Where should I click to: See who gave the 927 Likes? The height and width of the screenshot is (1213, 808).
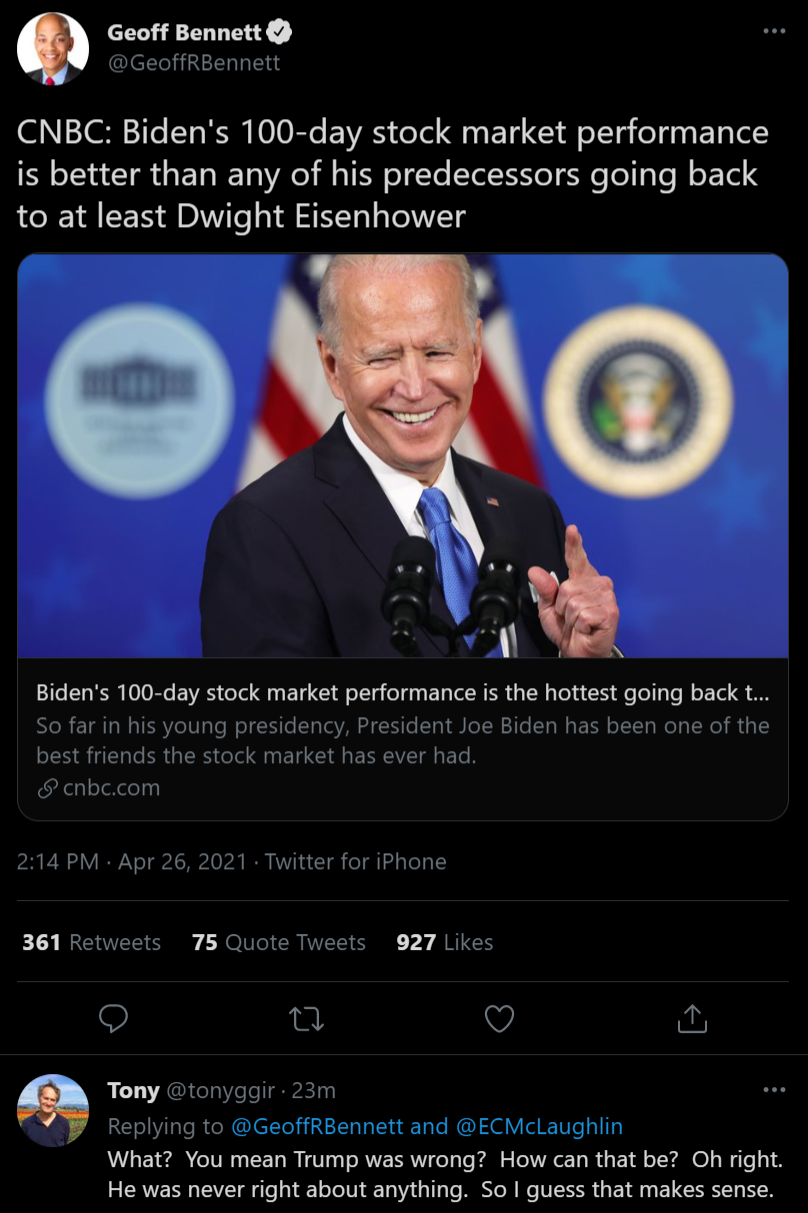pos(444,942)
